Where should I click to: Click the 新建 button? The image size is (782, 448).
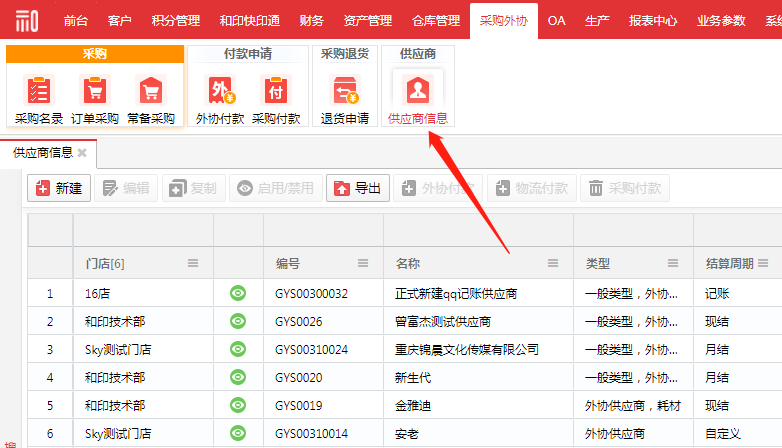tap(59, 188)
